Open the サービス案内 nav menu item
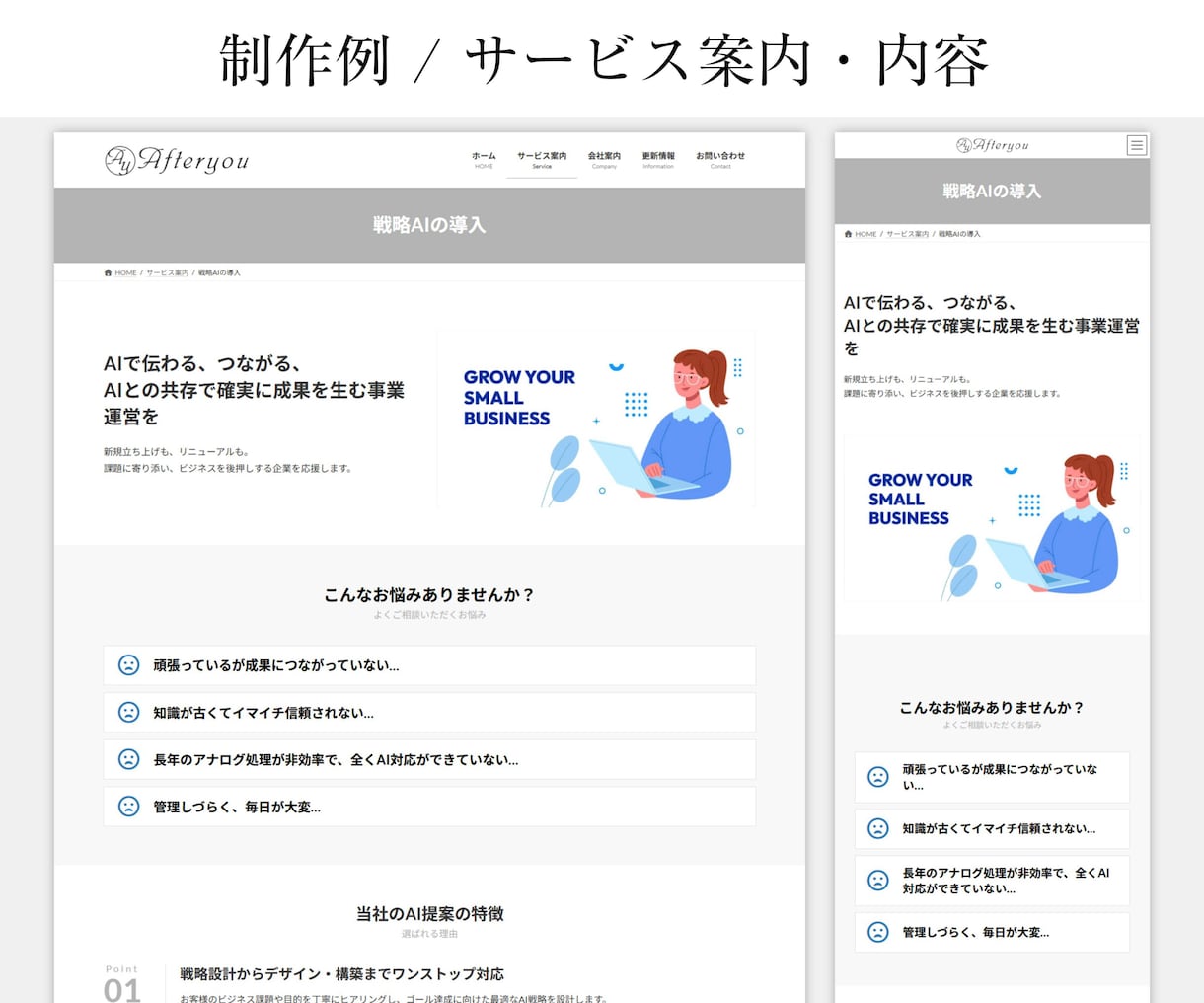The width and height of the screenshot is (1204, 1003). (542, 160)
